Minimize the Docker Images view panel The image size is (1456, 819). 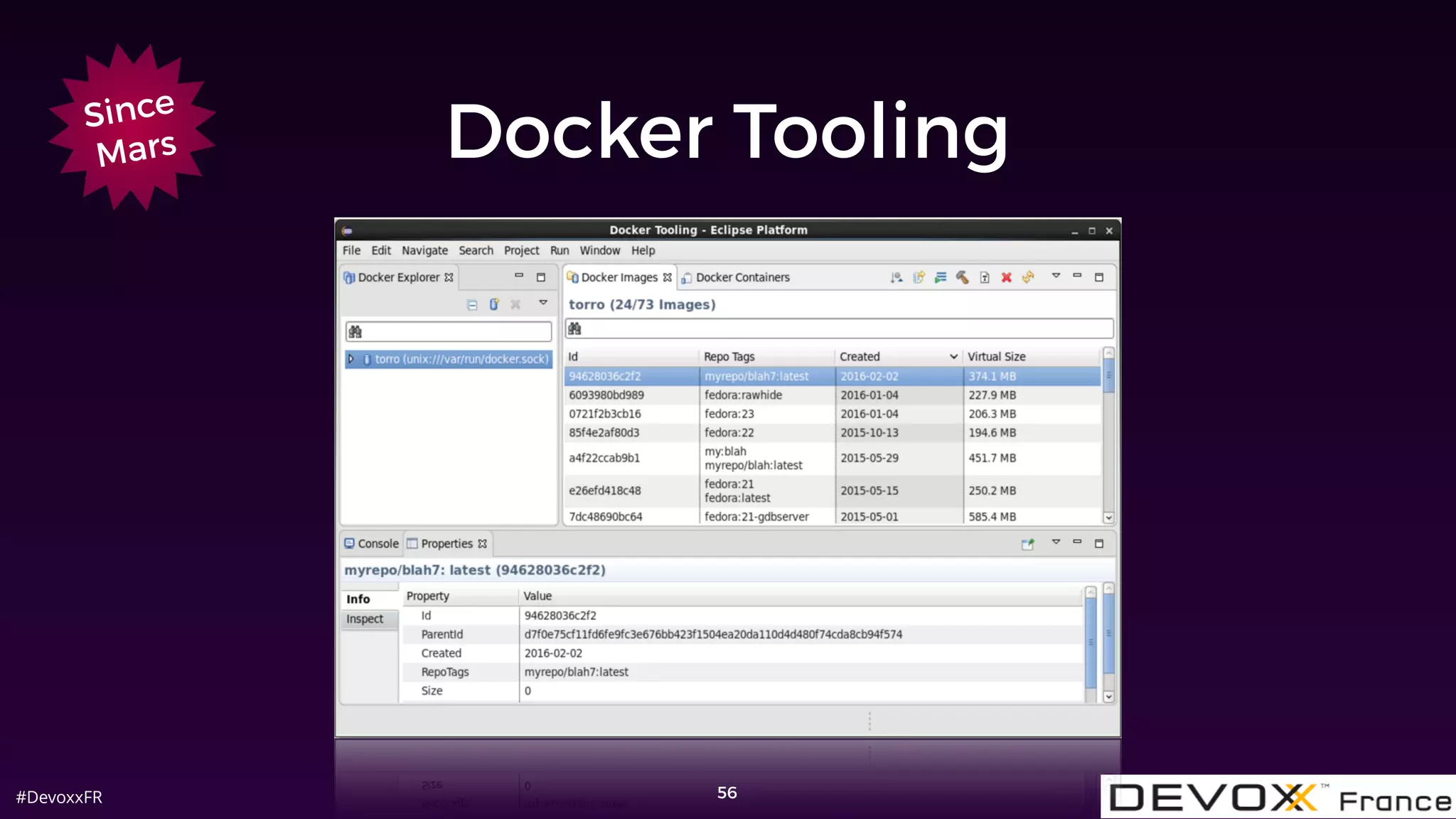click(x=1077, y=276)
